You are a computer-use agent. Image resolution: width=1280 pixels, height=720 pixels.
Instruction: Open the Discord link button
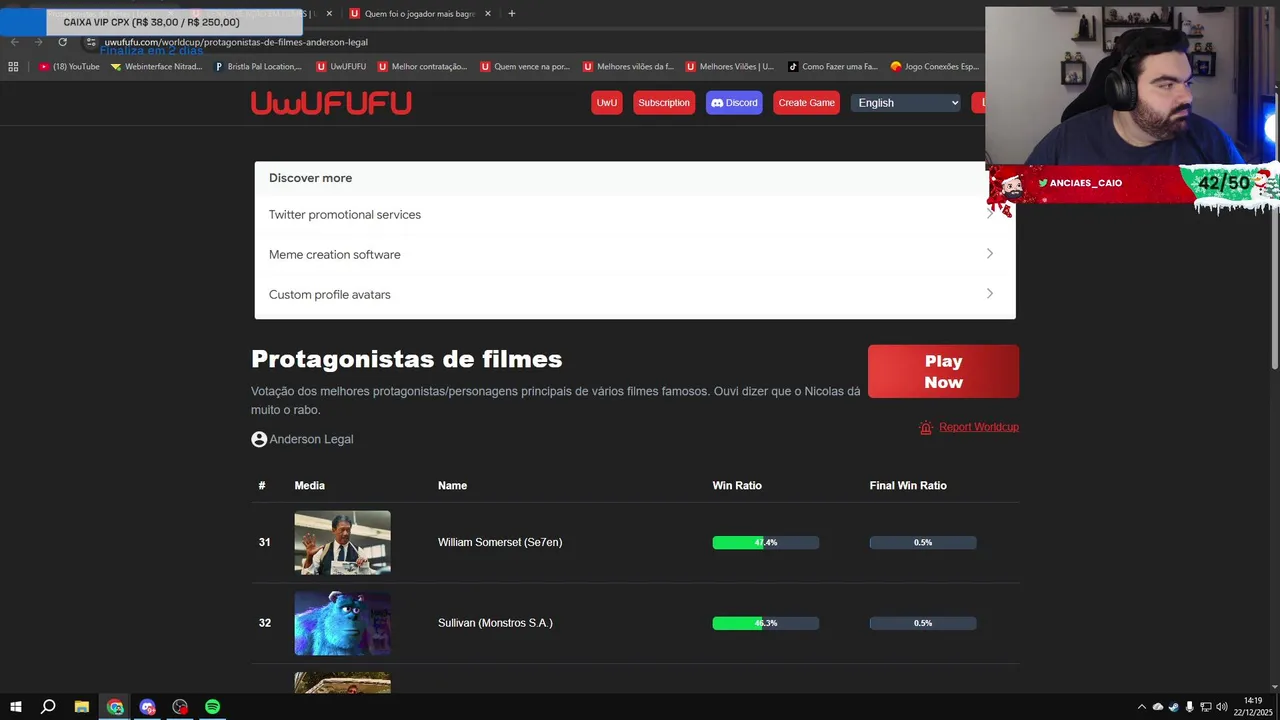point(734,103)
